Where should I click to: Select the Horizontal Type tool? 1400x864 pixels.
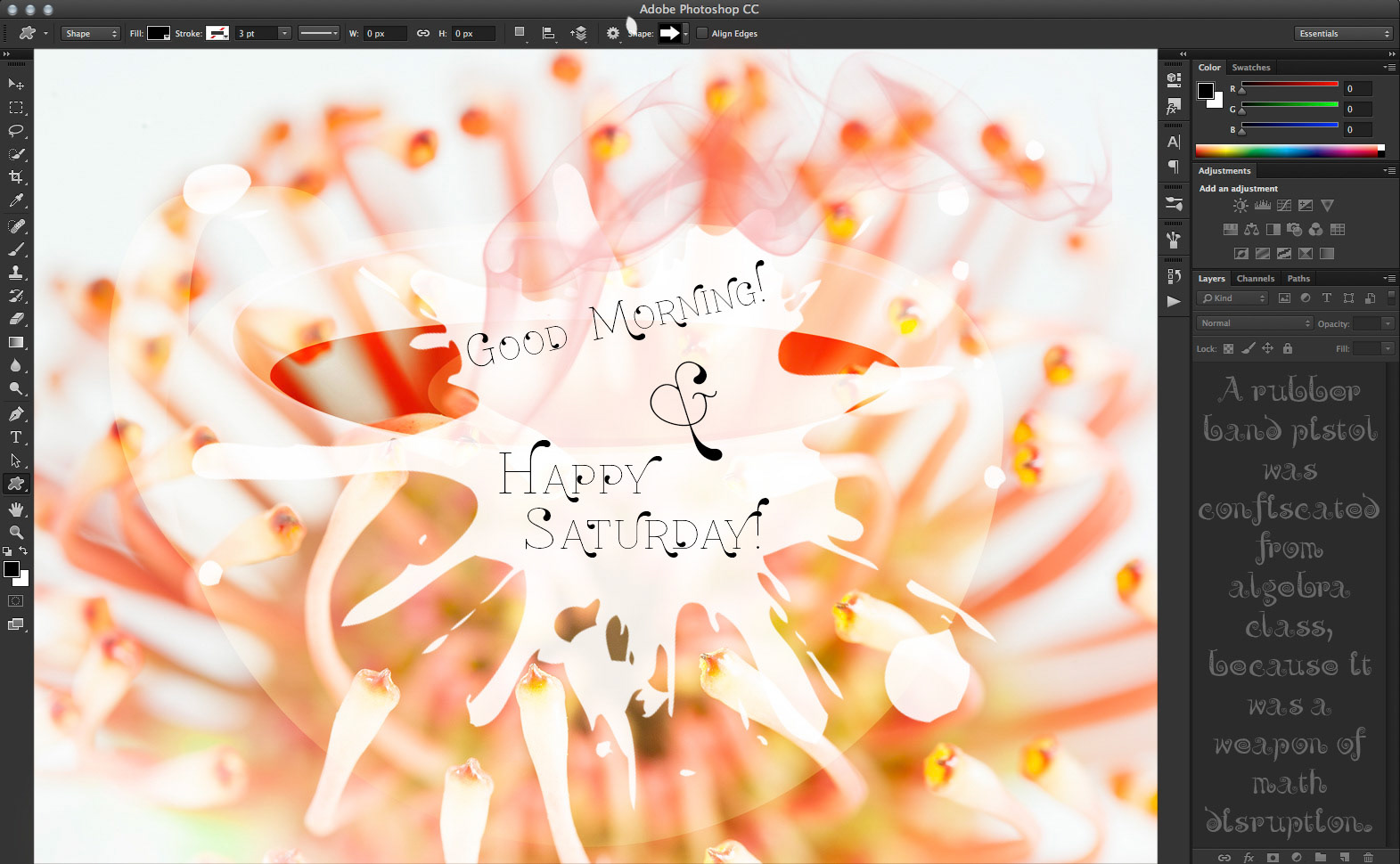(x=16, y=437)
